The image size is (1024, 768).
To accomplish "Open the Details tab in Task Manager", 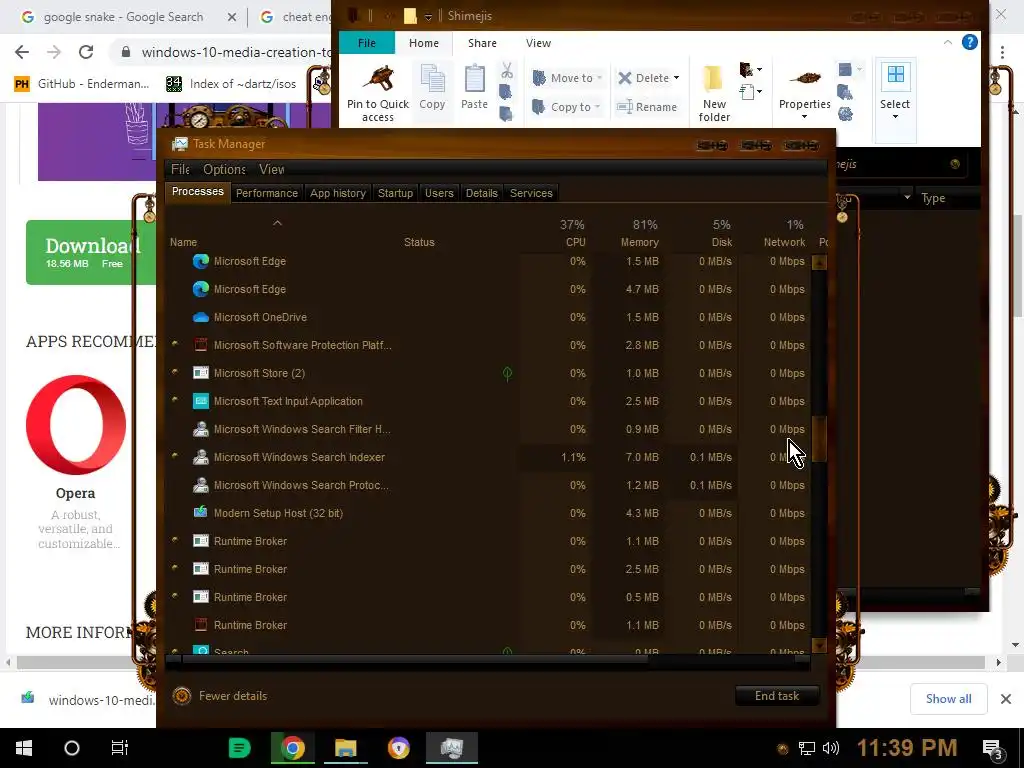I will pyautogui.click(x=481, y=193).
